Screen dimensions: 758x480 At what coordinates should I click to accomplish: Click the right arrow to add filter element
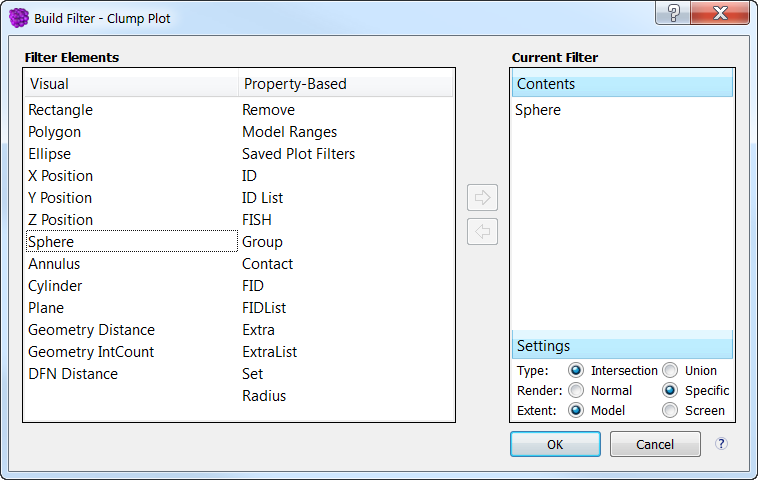482,197
